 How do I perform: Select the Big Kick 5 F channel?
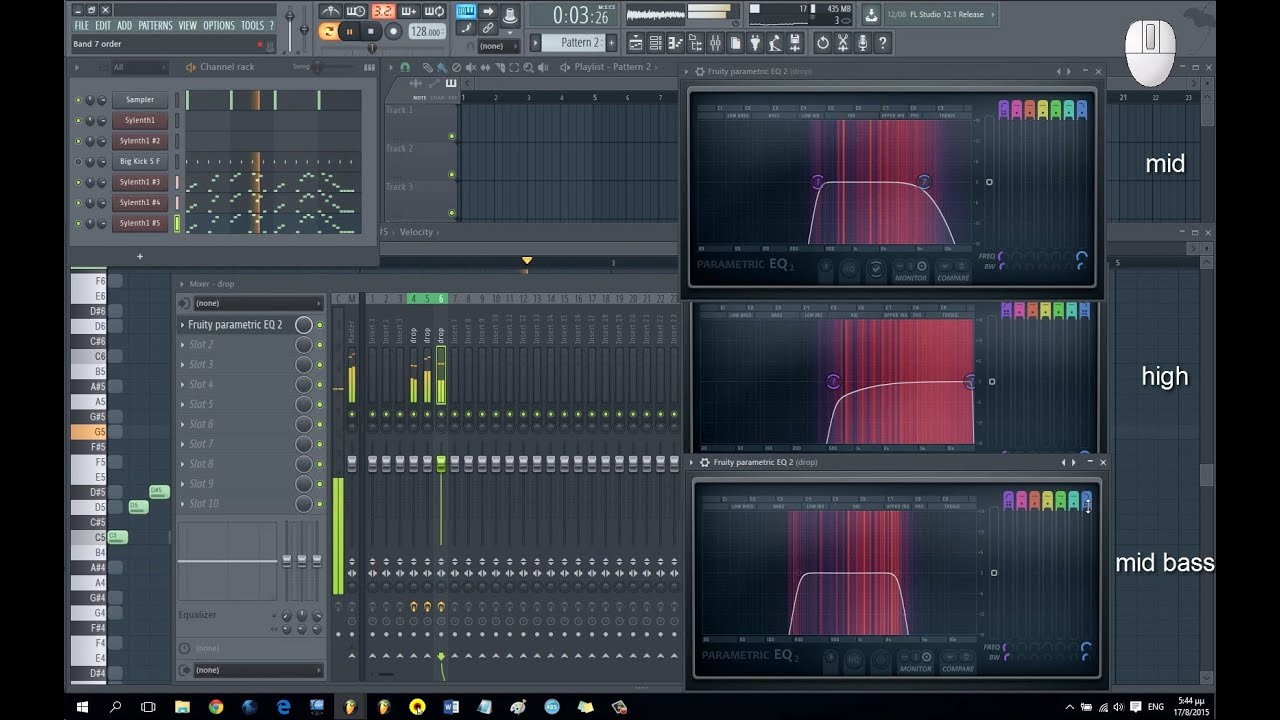click(140, 161)
